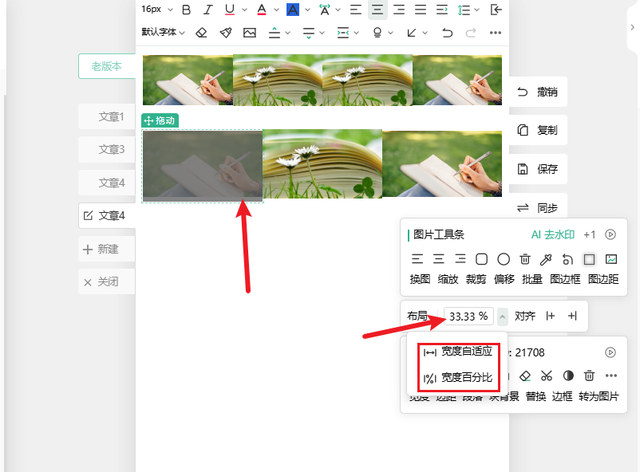The width and height of the screenshot is (640, 472).
Task: Click the outdent/exit icon
Action: (496, 10)
